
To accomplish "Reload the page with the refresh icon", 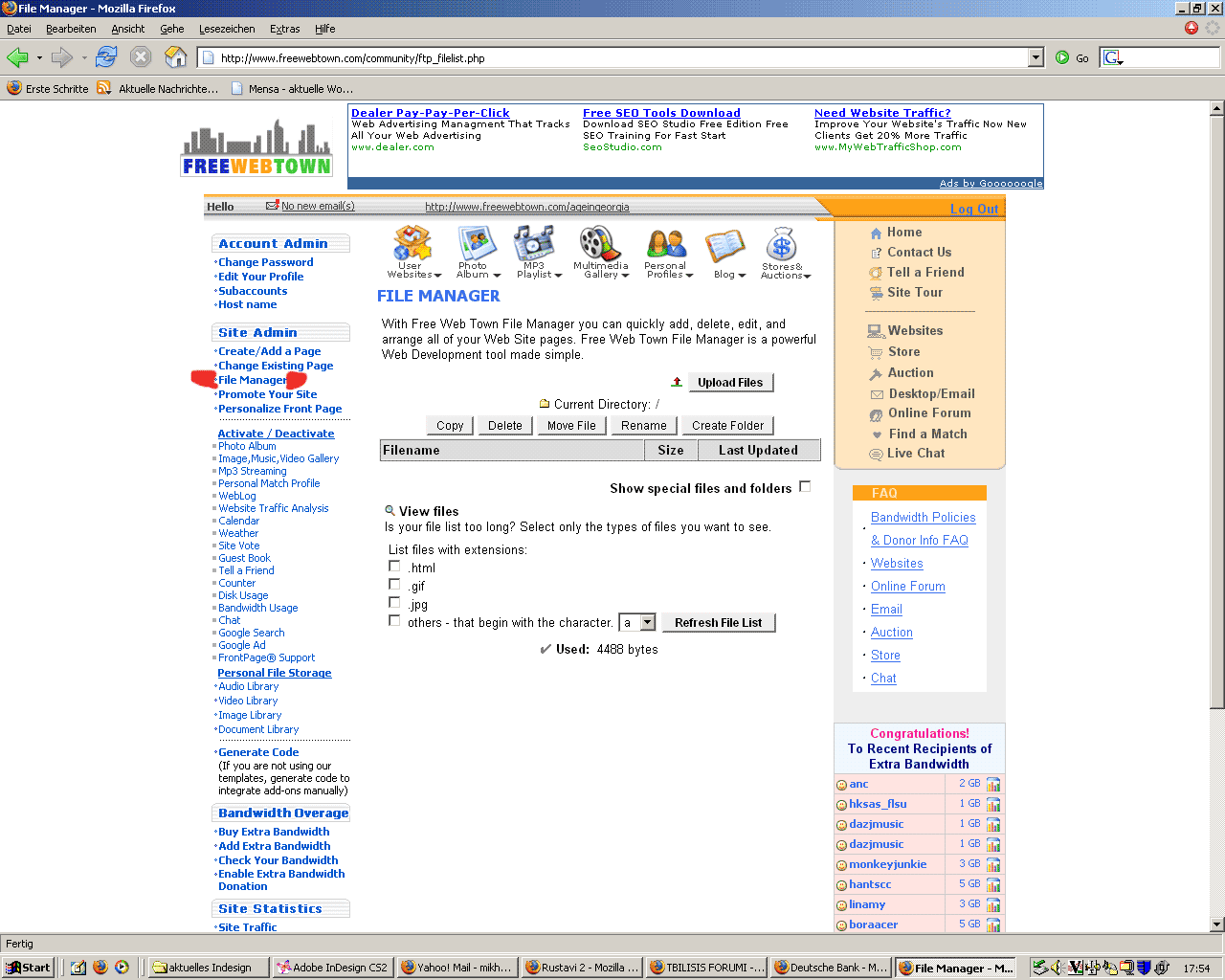I will pyautogui.click(x=106, y=57).
